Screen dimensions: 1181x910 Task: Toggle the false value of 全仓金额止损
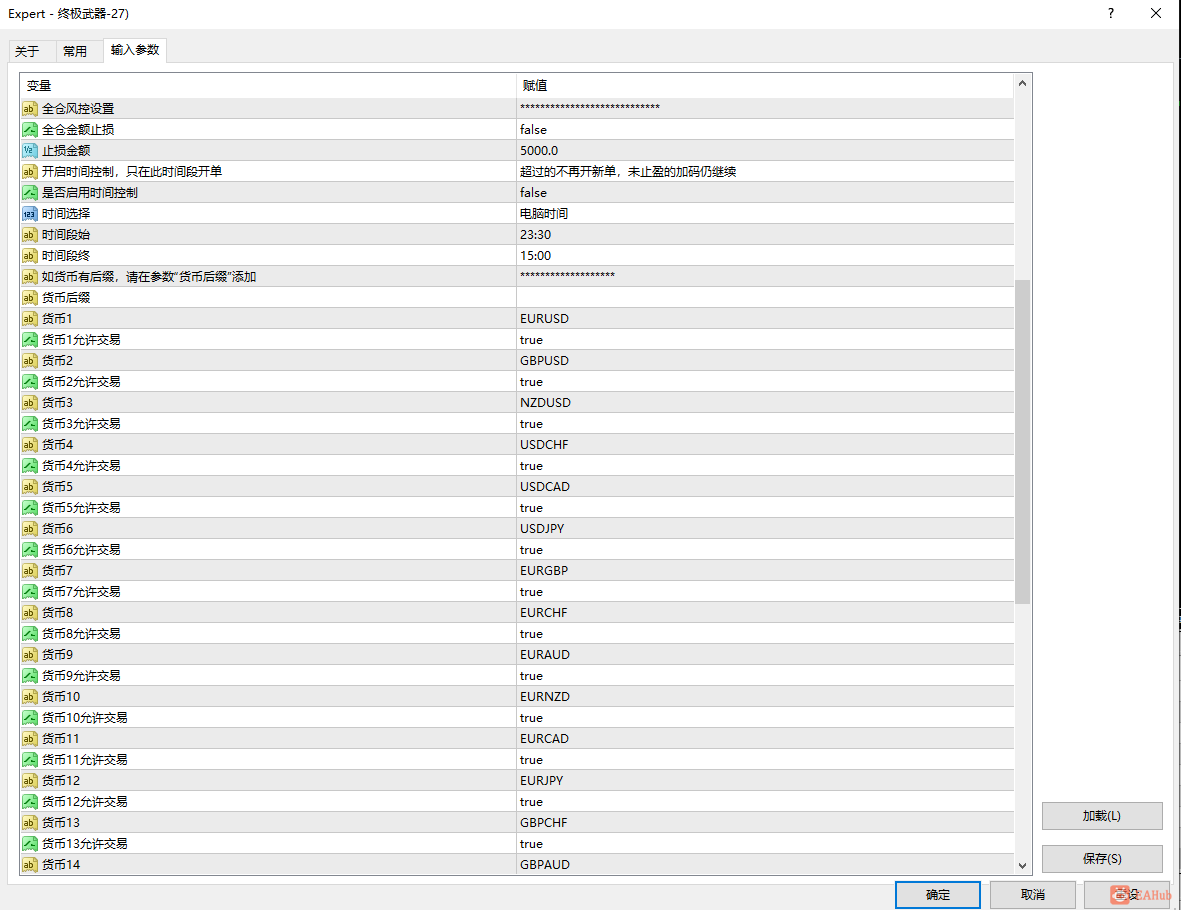(x=765, y=130)
